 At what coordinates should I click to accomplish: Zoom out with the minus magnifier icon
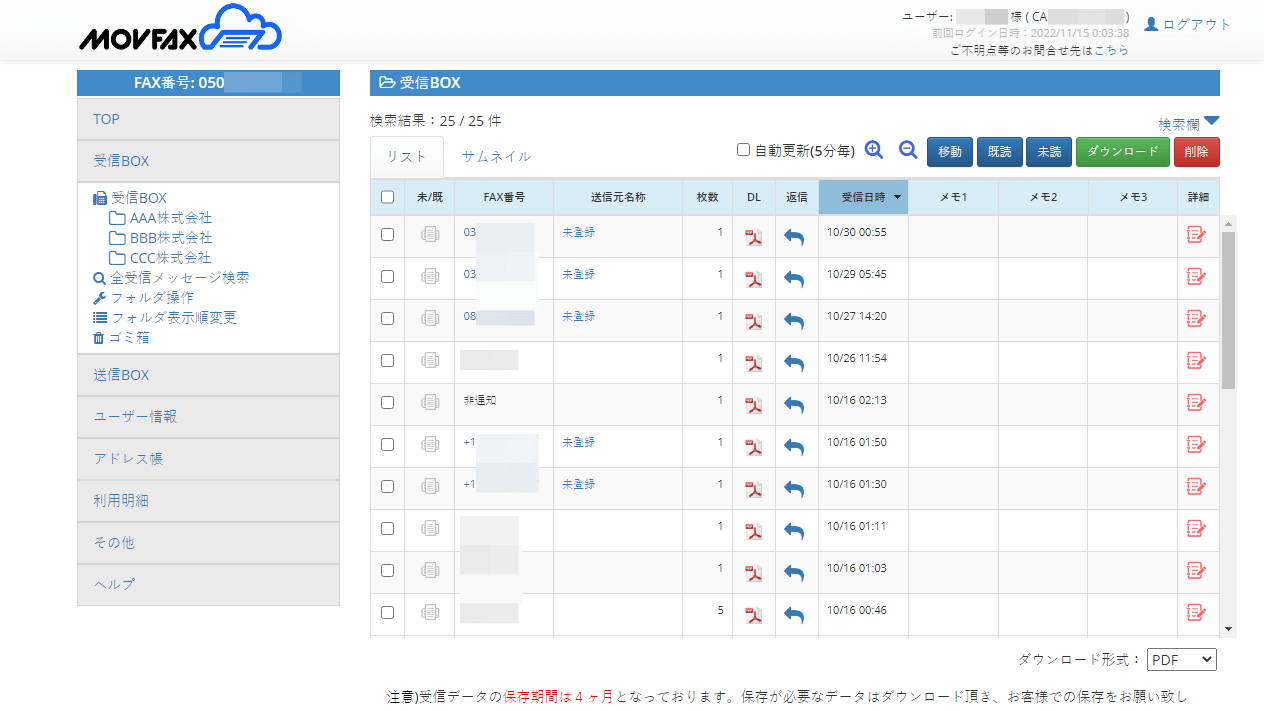(x=908, y=150)
